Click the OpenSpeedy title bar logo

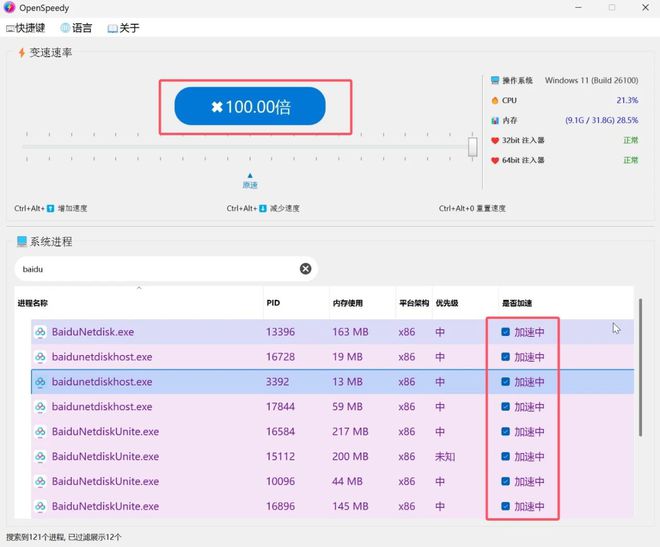click(9, 8)
